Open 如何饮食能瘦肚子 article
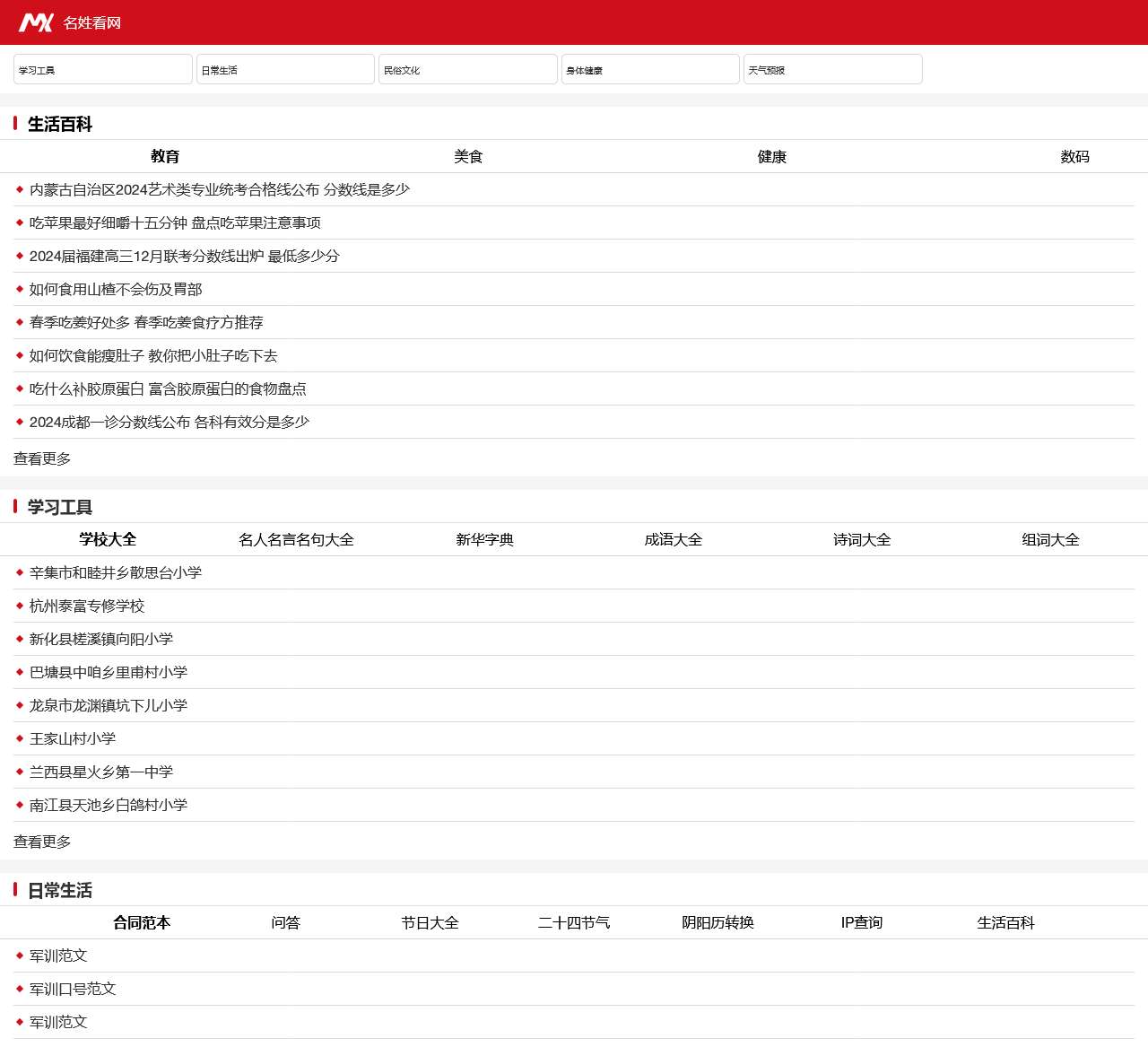The image size is (1148, 1047). tap(153, 355)
